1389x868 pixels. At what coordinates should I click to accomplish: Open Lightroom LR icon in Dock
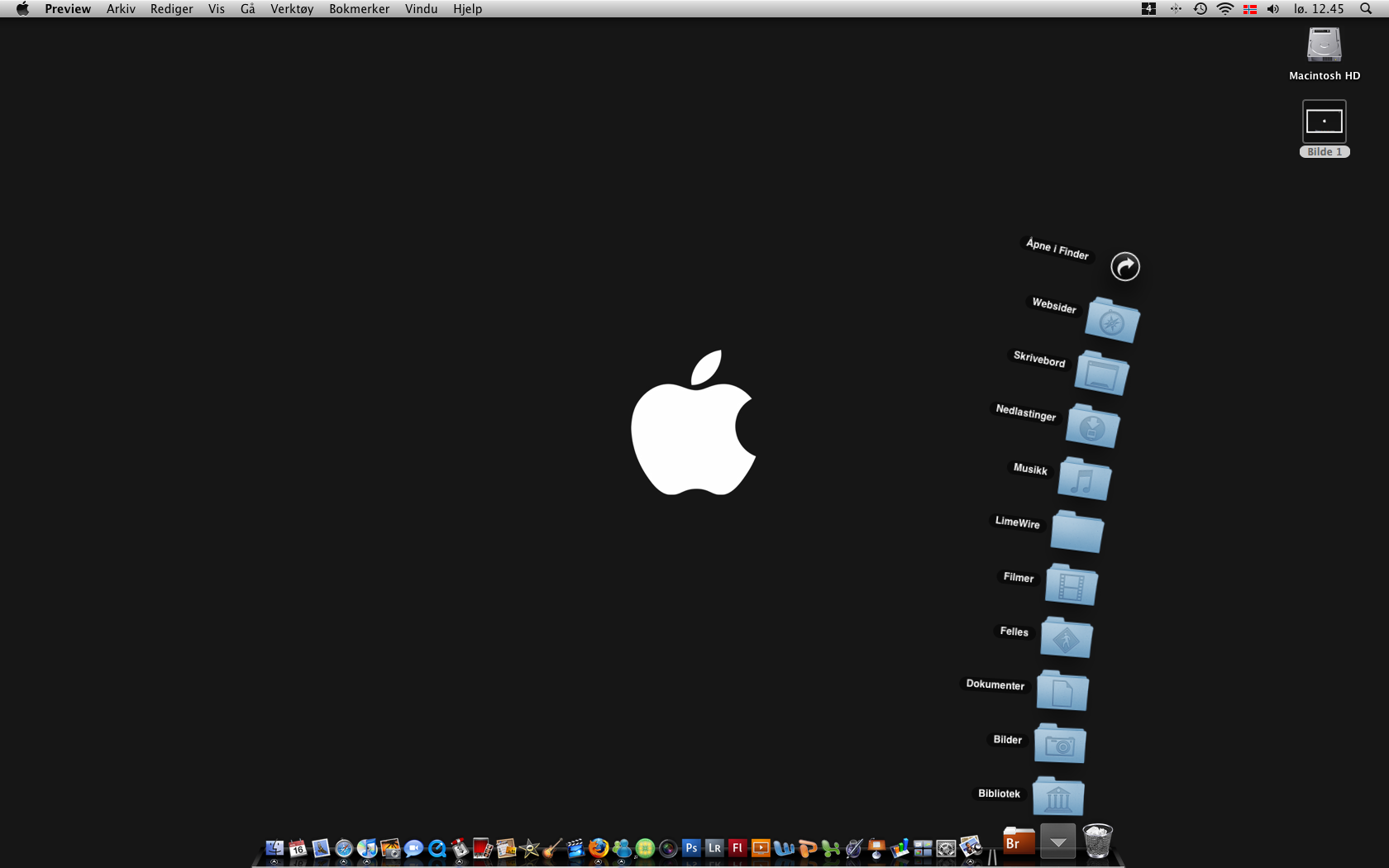point(714,848)
